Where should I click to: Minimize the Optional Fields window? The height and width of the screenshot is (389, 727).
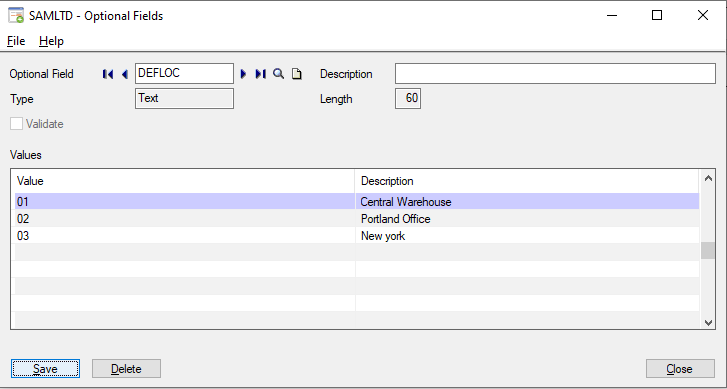(612, 15)
